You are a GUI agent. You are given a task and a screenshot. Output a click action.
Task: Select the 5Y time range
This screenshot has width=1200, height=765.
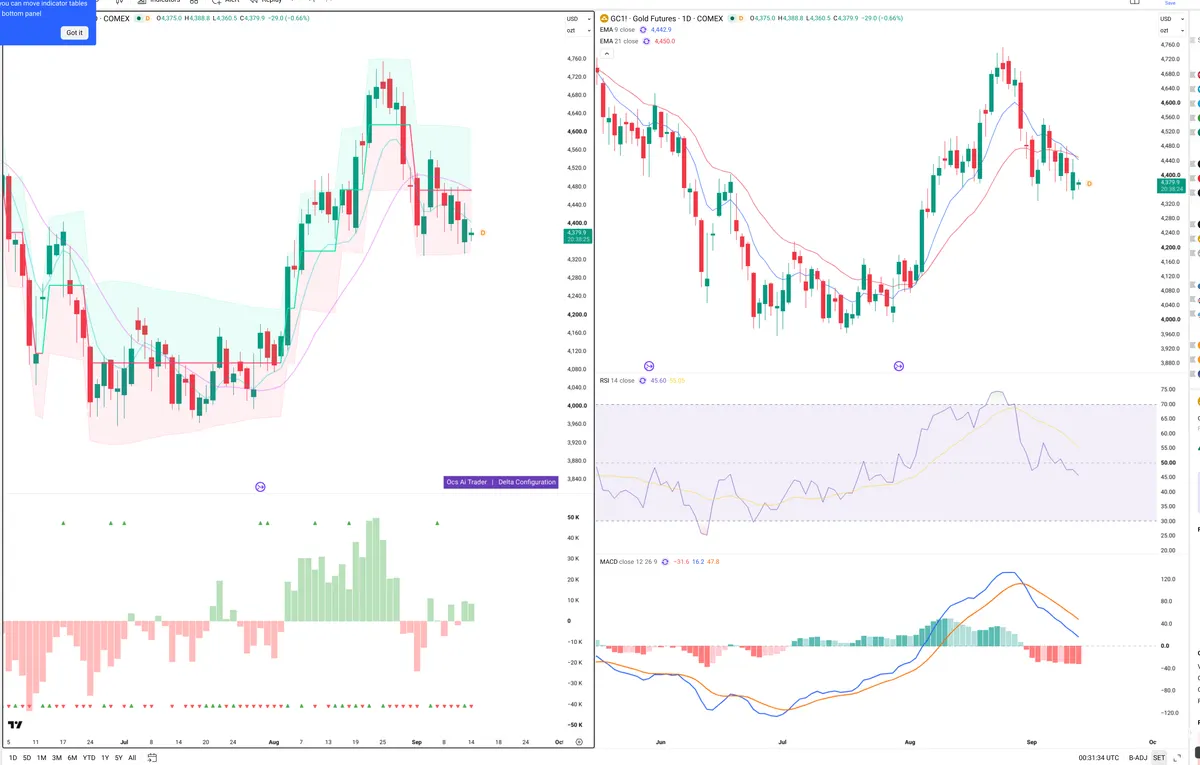pos(119,758)
